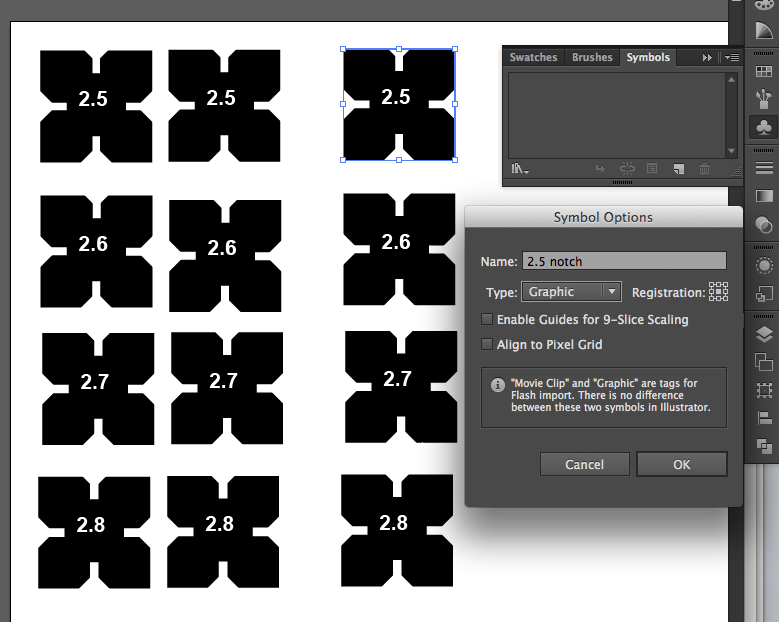
Task: Open the Appearance panel dock icon
Action: point(764,265)
